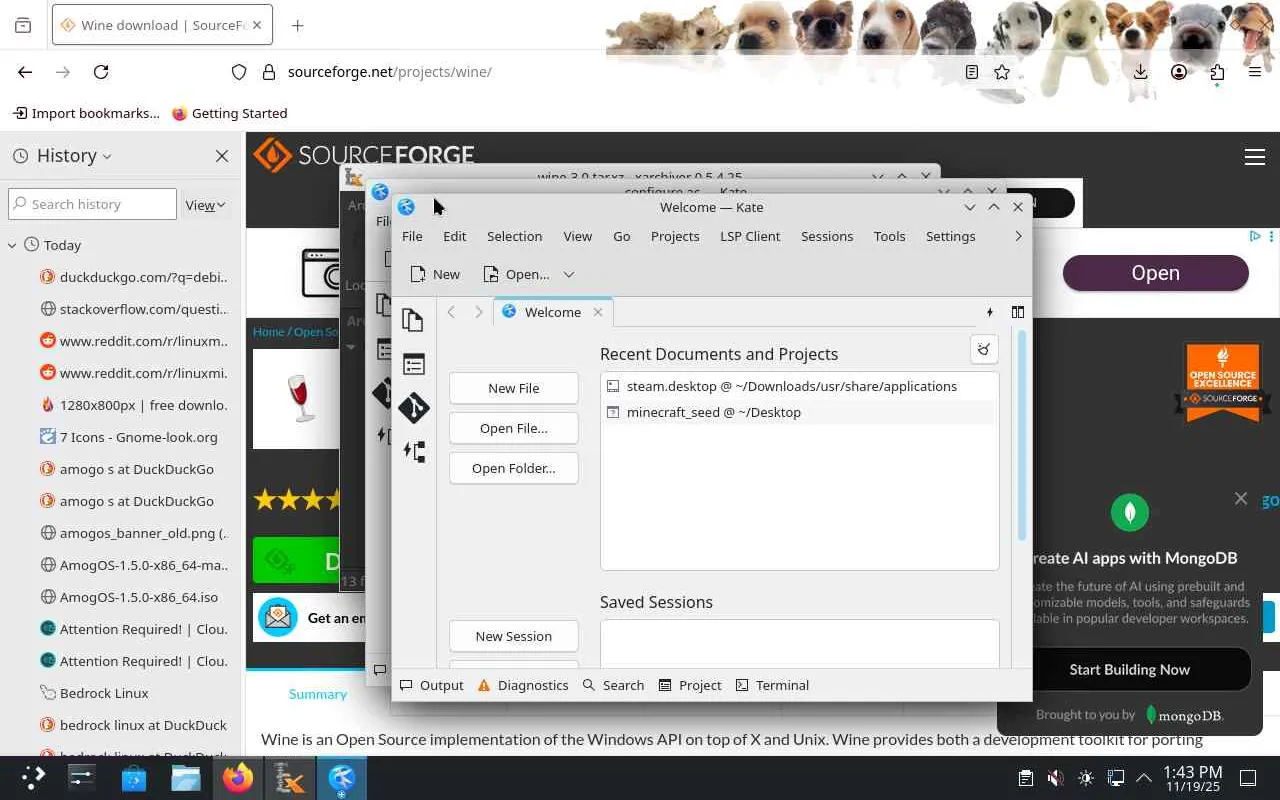Click the Kate application icon in the title bar

406,207
